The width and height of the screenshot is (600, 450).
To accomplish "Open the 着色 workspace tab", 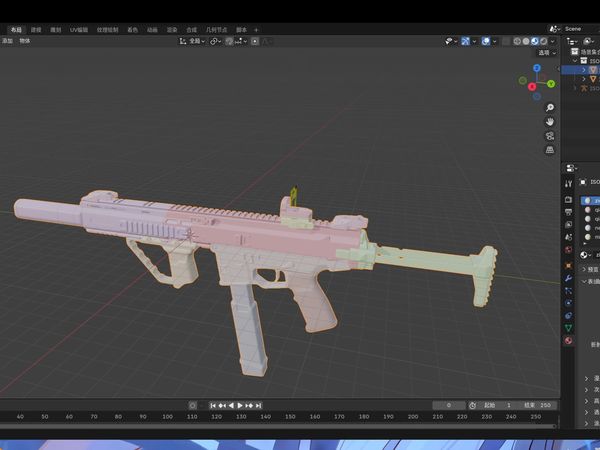I will pos(132,29).
